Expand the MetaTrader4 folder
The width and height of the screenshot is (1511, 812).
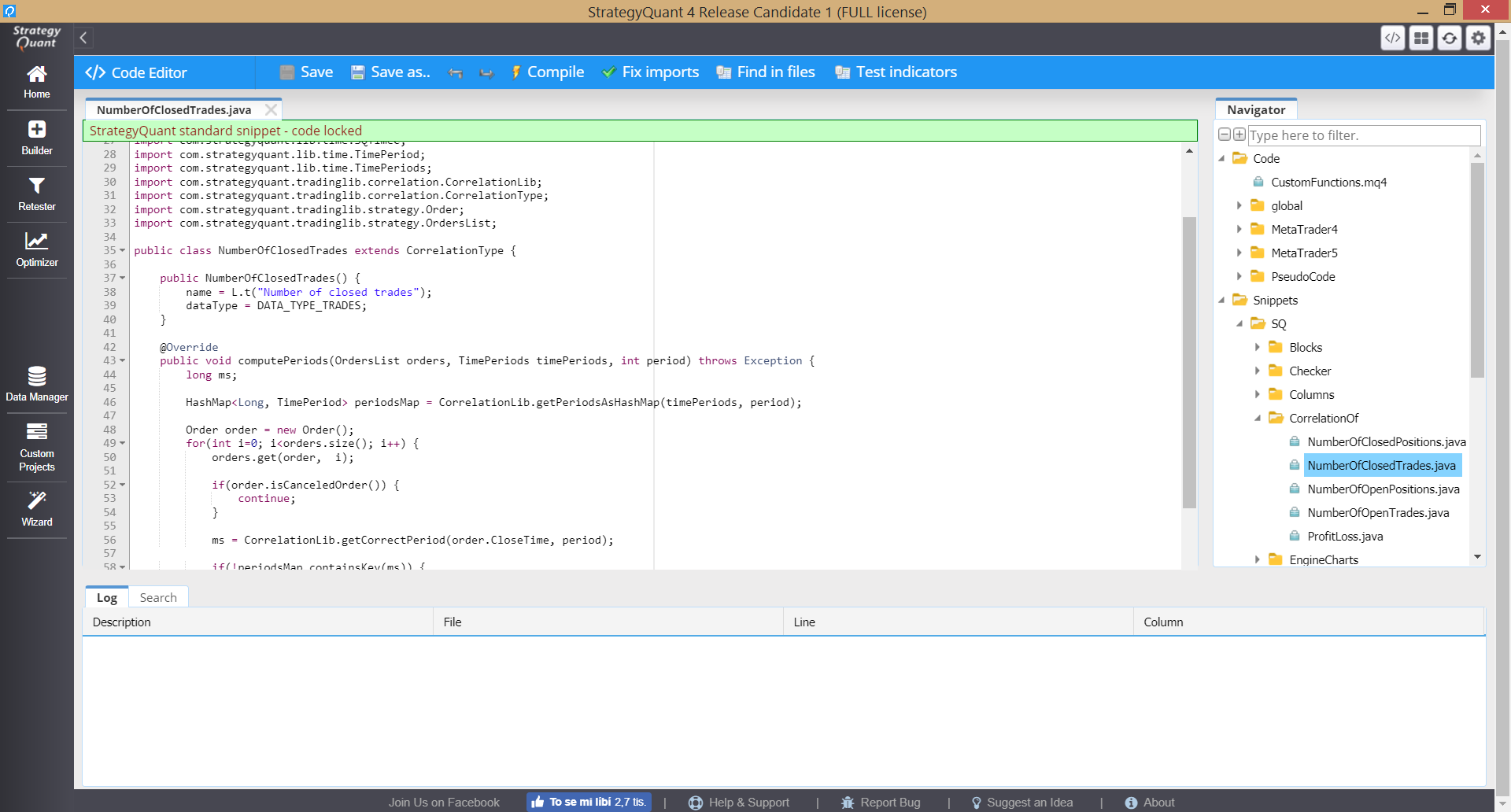coord(1239,229)
